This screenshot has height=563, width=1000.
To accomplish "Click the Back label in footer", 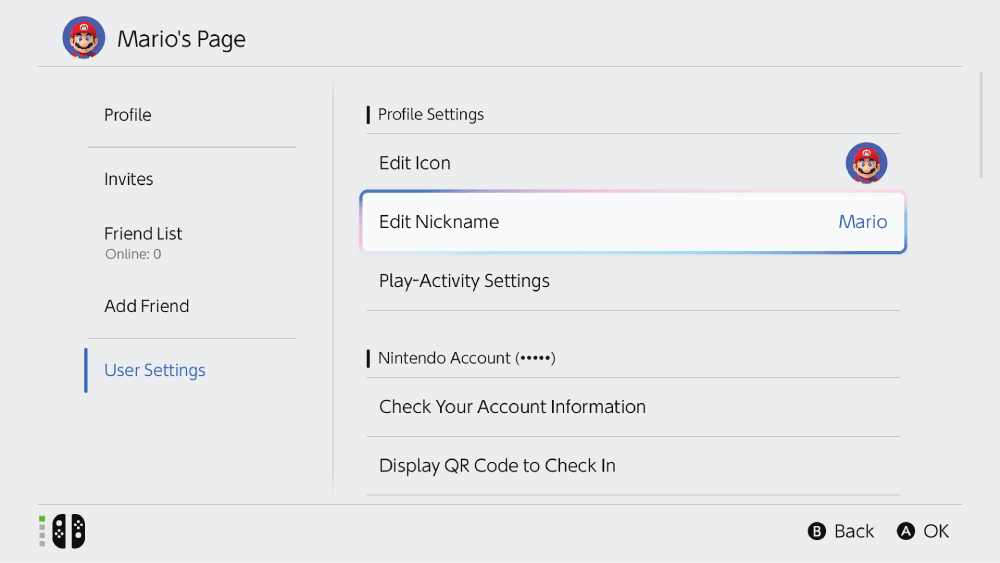I will (x=853, y=531).
